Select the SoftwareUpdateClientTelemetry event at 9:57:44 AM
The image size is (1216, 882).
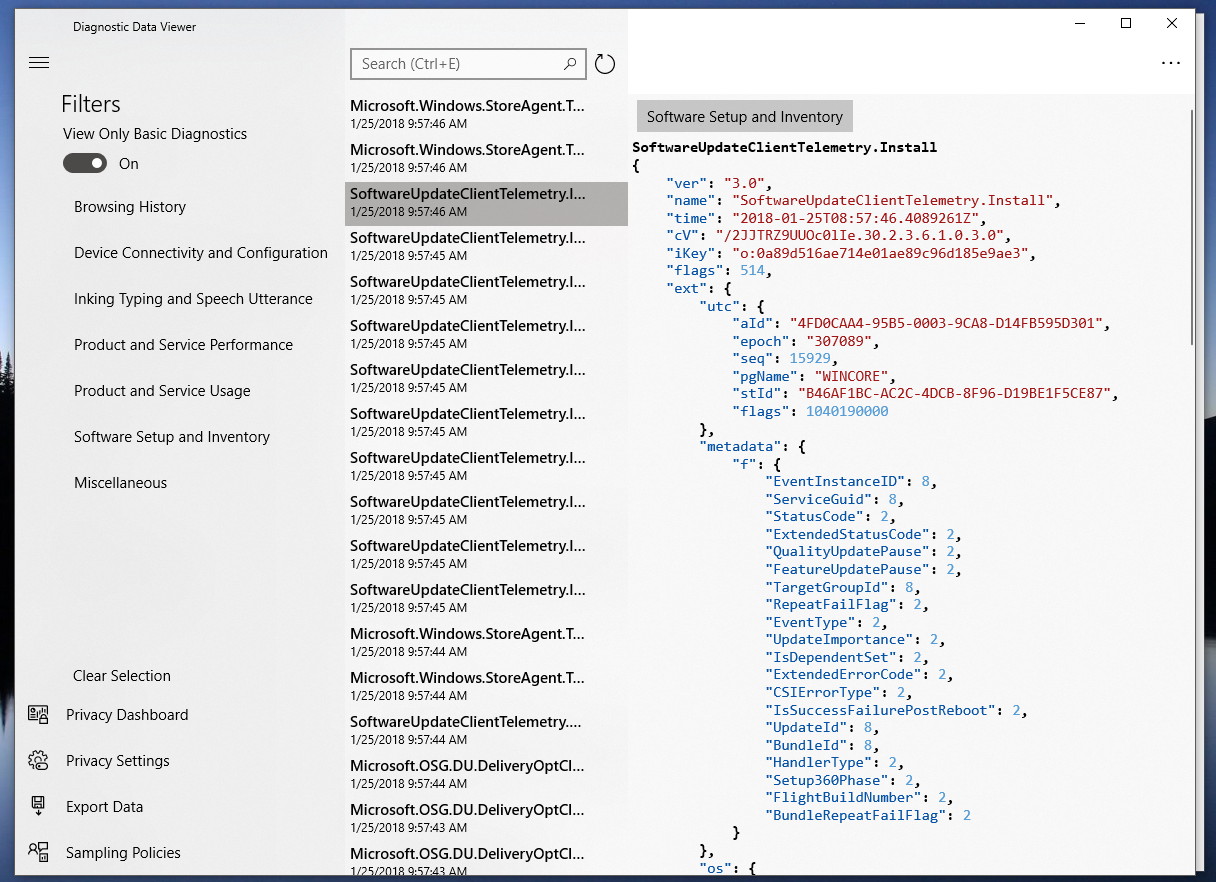pyautogui.click(x=486, y=731)
